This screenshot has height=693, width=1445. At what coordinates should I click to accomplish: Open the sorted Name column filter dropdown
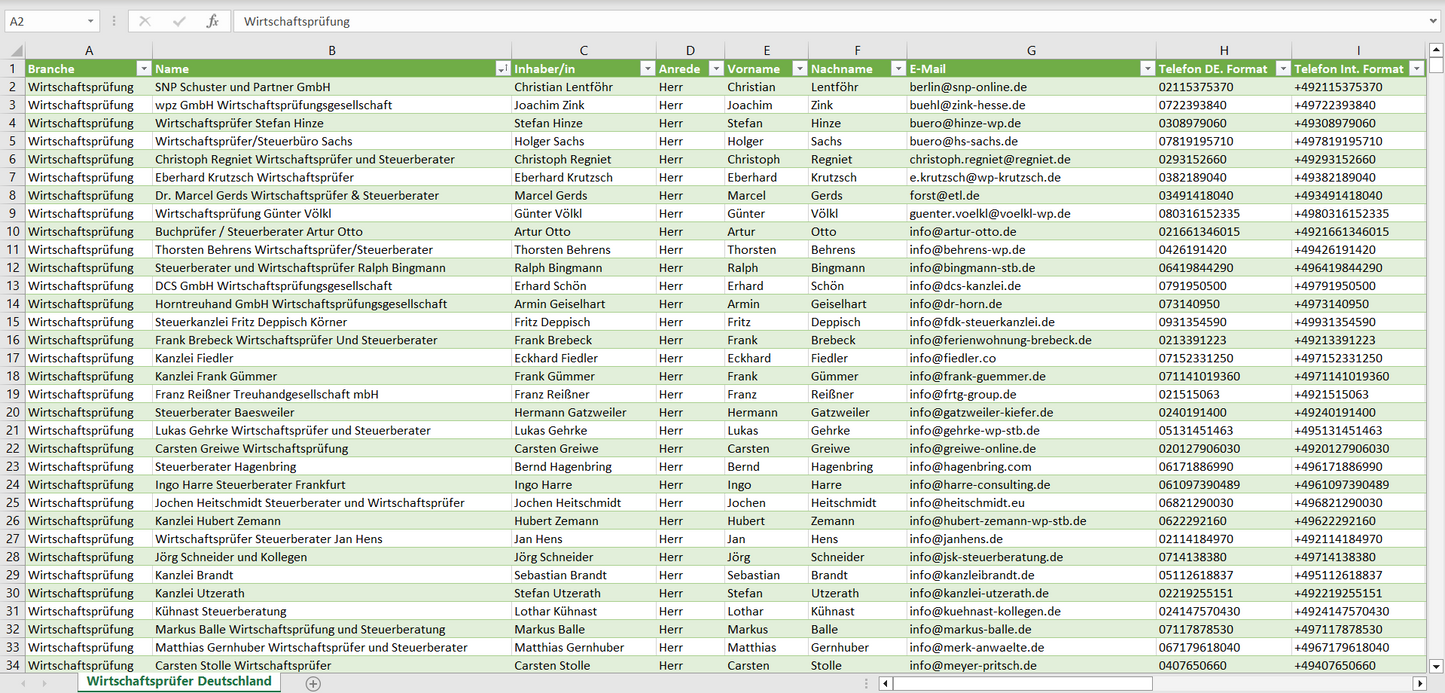502,69
